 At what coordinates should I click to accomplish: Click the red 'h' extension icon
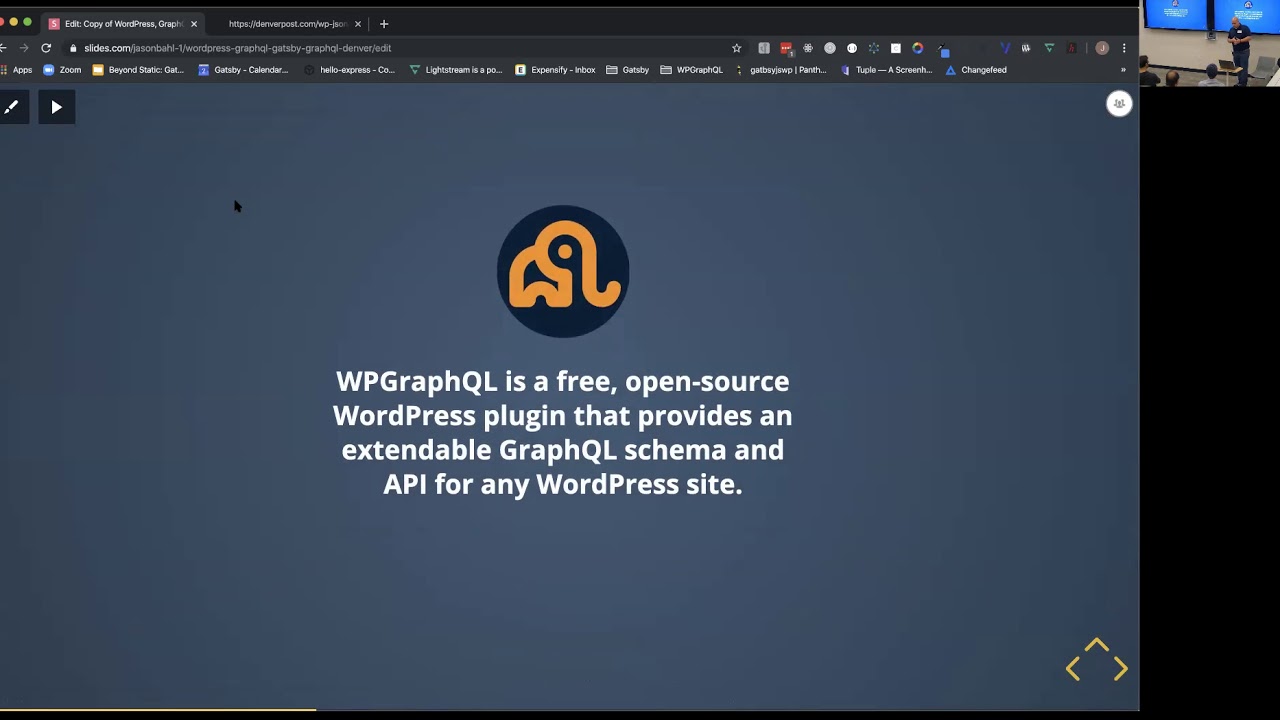(1071, 48)
